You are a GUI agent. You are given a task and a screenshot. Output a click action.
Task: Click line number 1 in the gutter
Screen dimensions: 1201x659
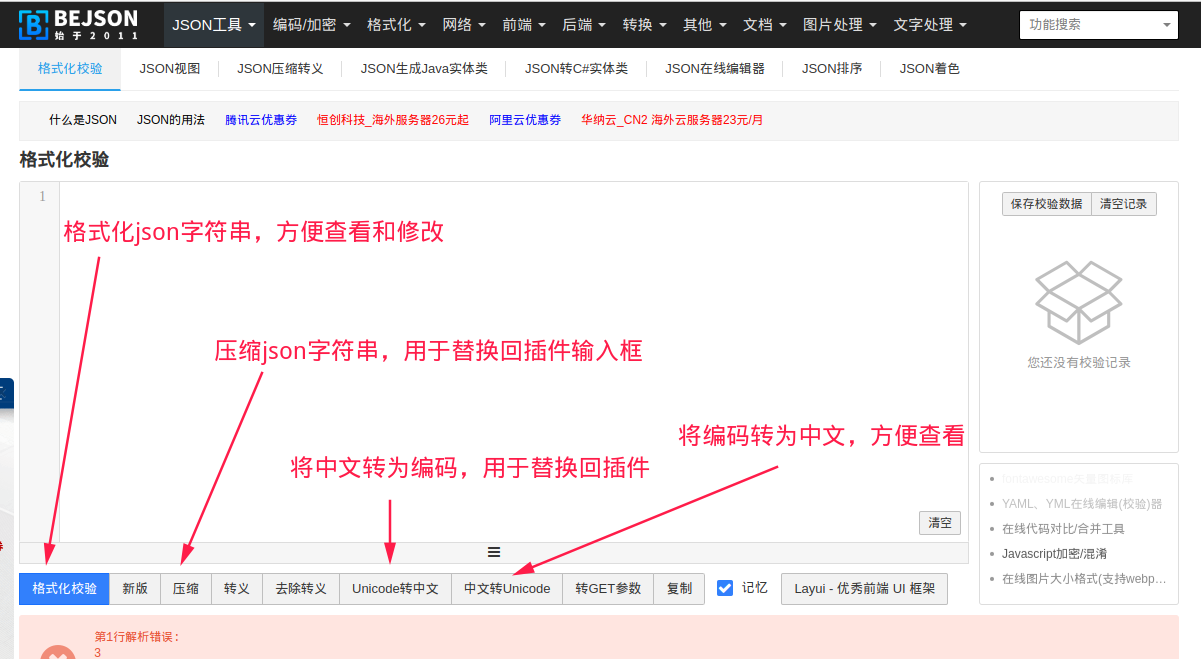[x=42, y=197]
